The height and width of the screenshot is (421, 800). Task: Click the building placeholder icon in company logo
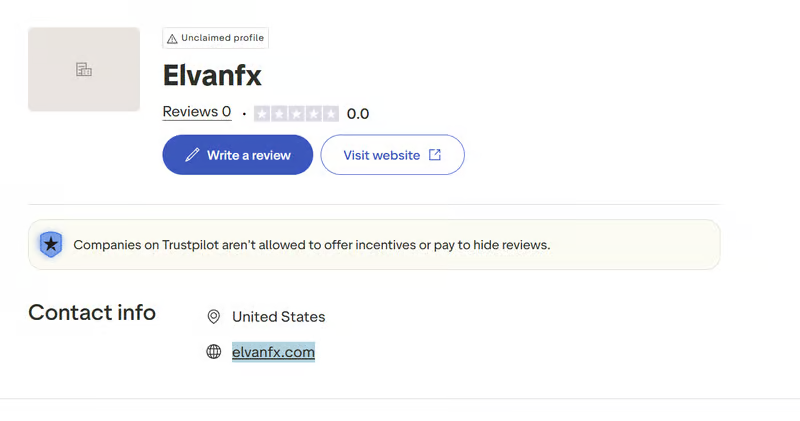[x=84, y=69]
